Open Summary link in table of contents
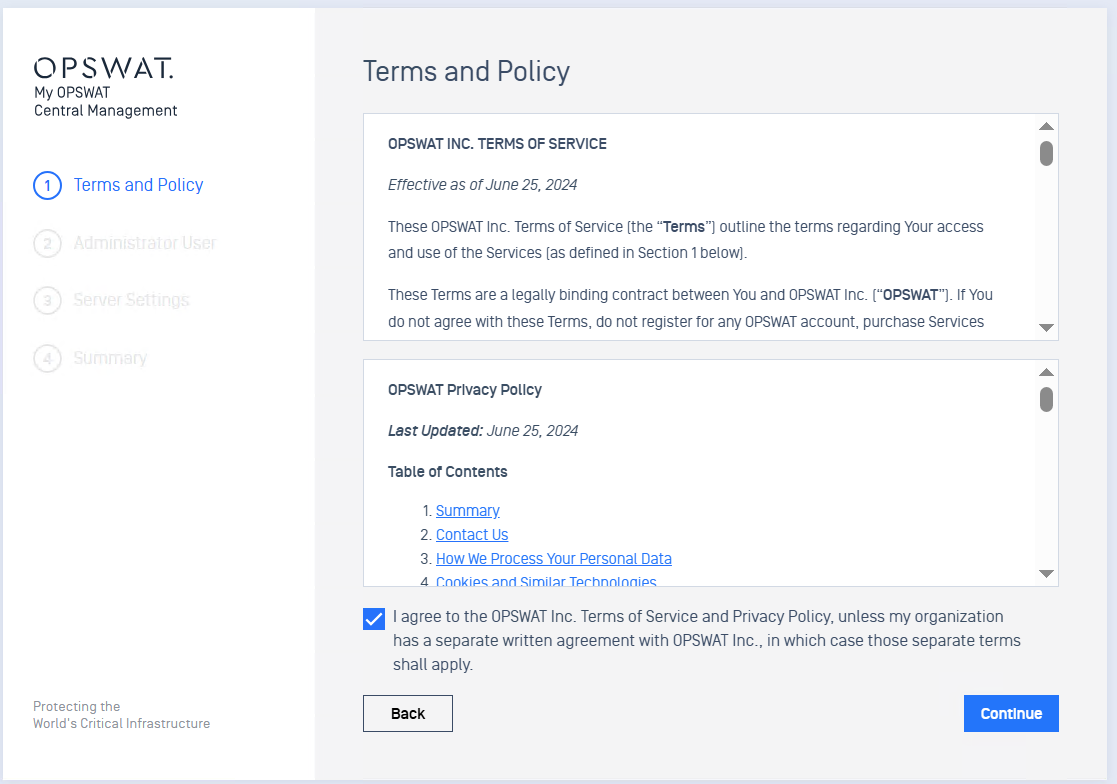The image size is (1117, 784). 467,511
